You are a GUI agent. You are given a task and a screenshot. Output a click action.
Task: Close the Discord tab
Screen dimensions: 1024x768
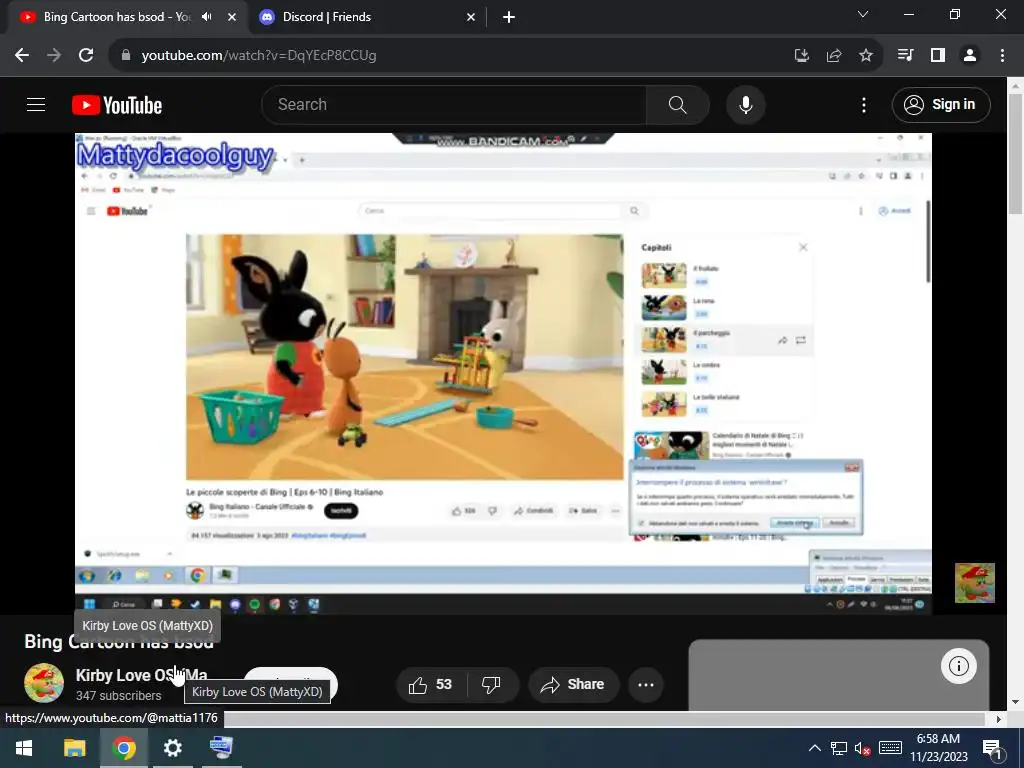point(471,18)
